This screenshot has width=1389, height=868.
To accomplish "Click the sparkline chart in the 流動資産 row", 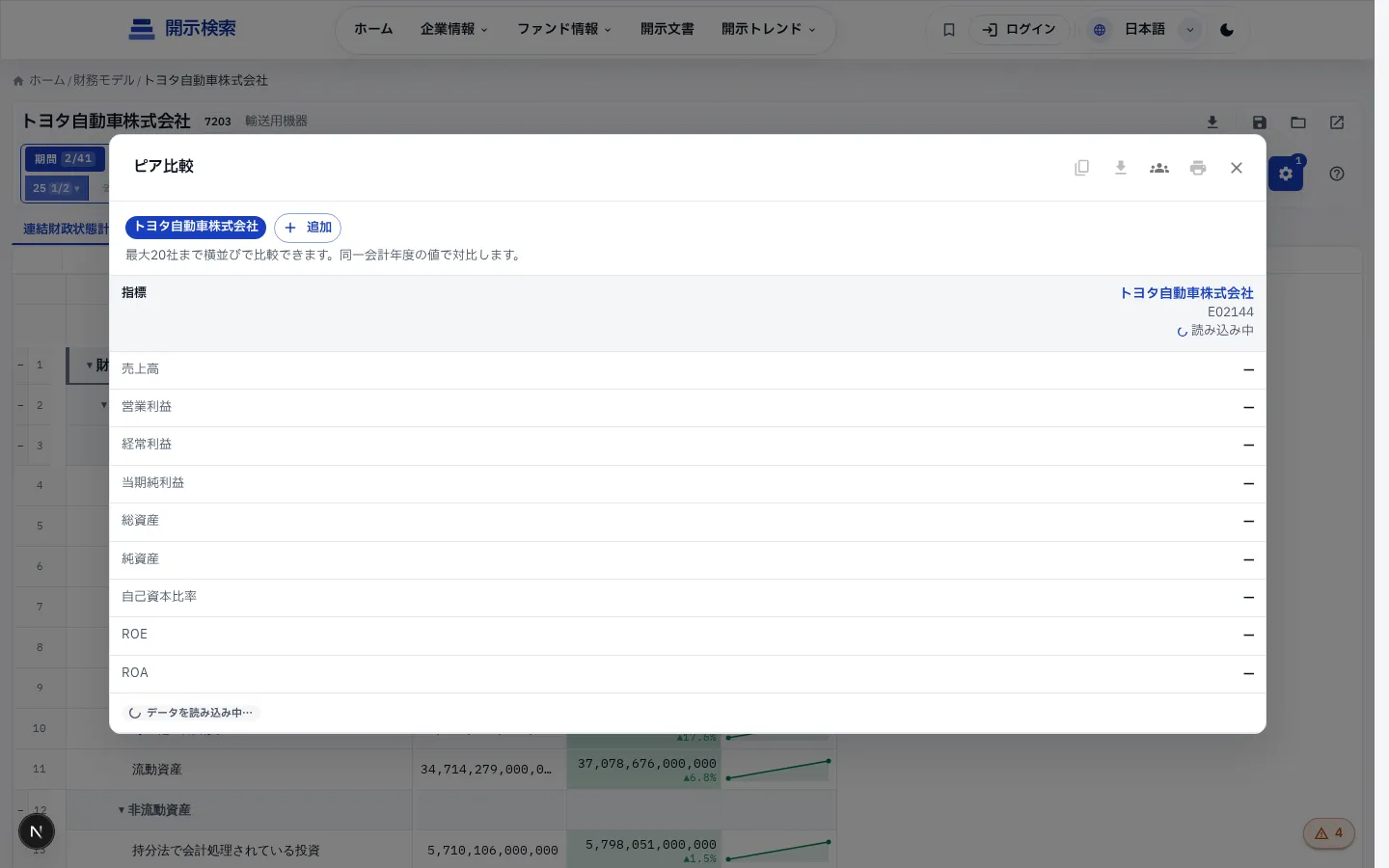I will coord(778,770).
